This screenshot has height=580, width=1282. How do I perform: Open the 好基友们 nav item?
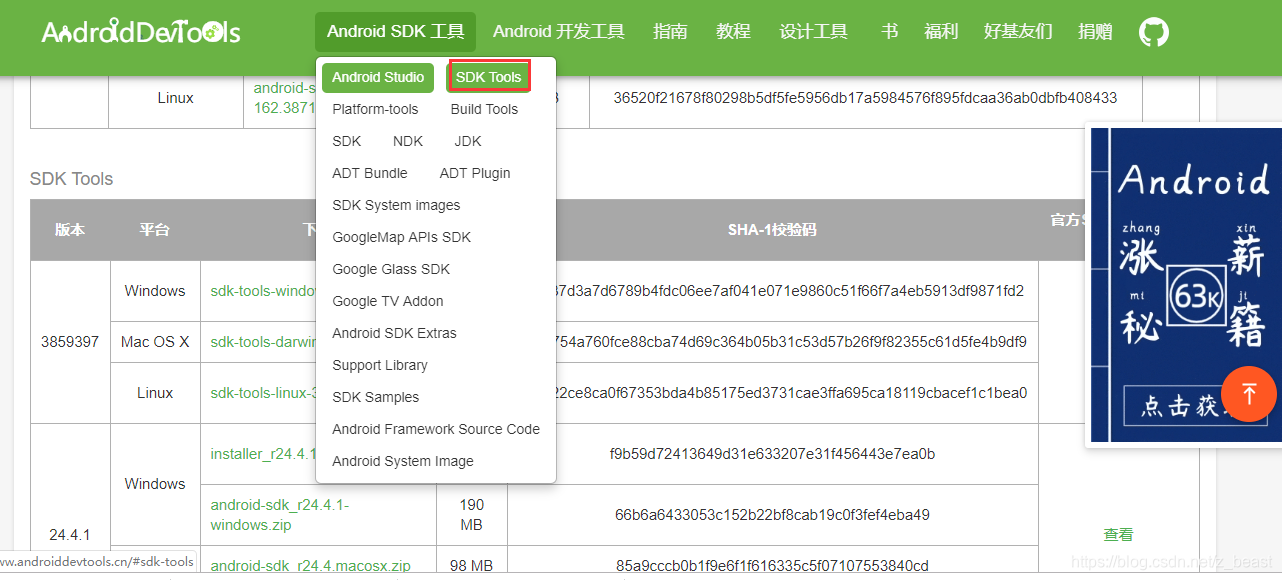[1018, 32]
